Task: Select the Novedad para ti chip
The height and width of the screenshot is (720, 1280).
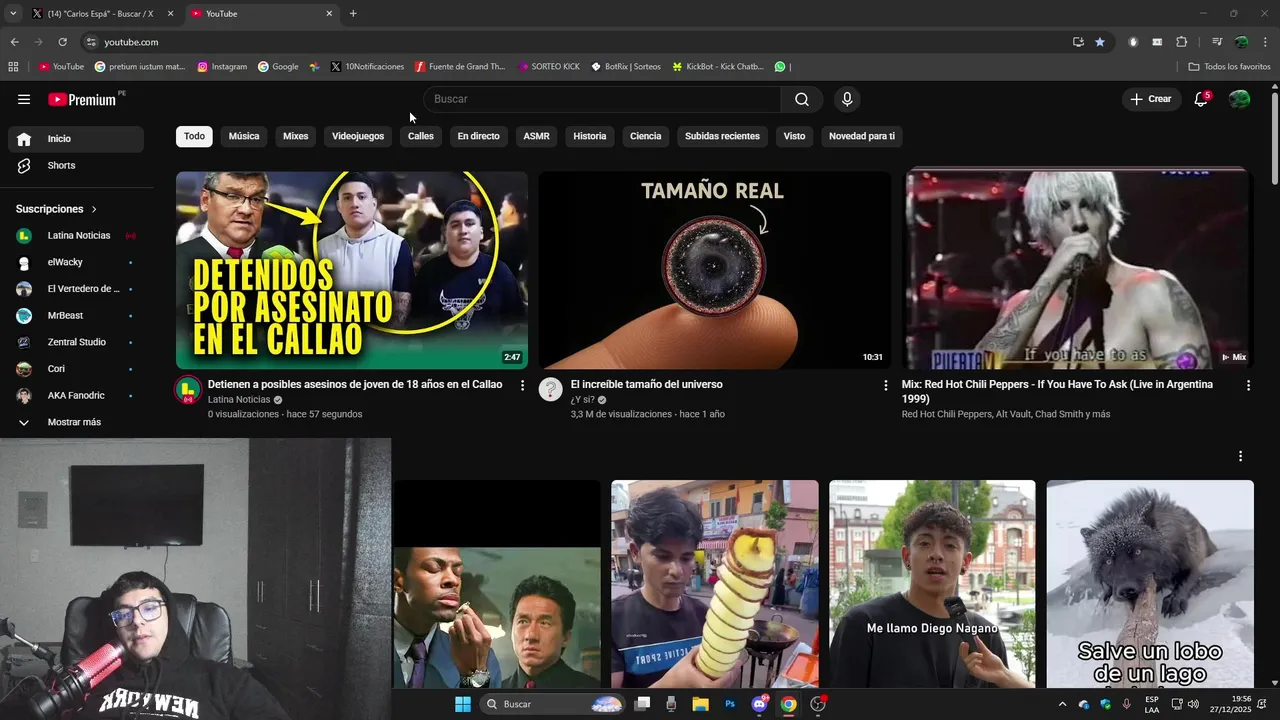Action: click(x=862, y=136)
